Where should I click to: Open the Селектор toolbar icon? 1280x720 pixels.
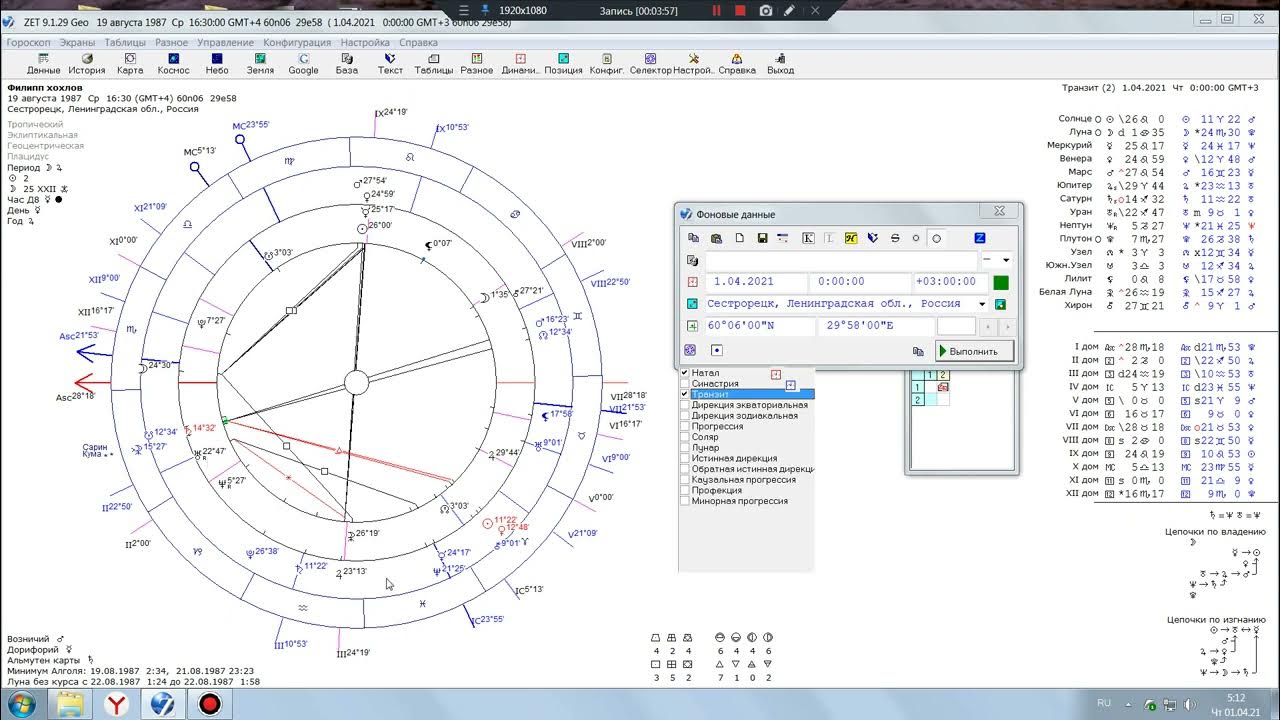(x=650, y=64)
